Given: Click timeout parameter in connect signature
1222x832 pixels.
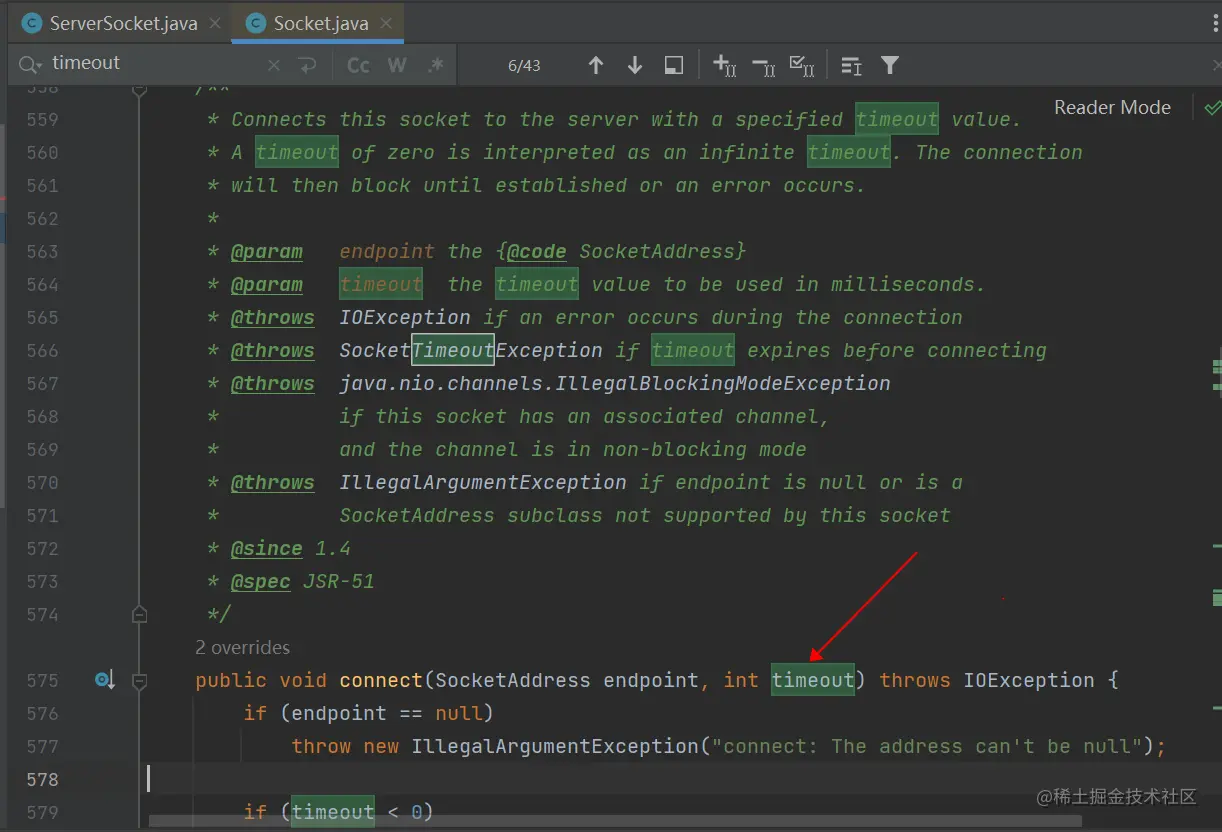Looking at the screenshot, I should (813, 680).
